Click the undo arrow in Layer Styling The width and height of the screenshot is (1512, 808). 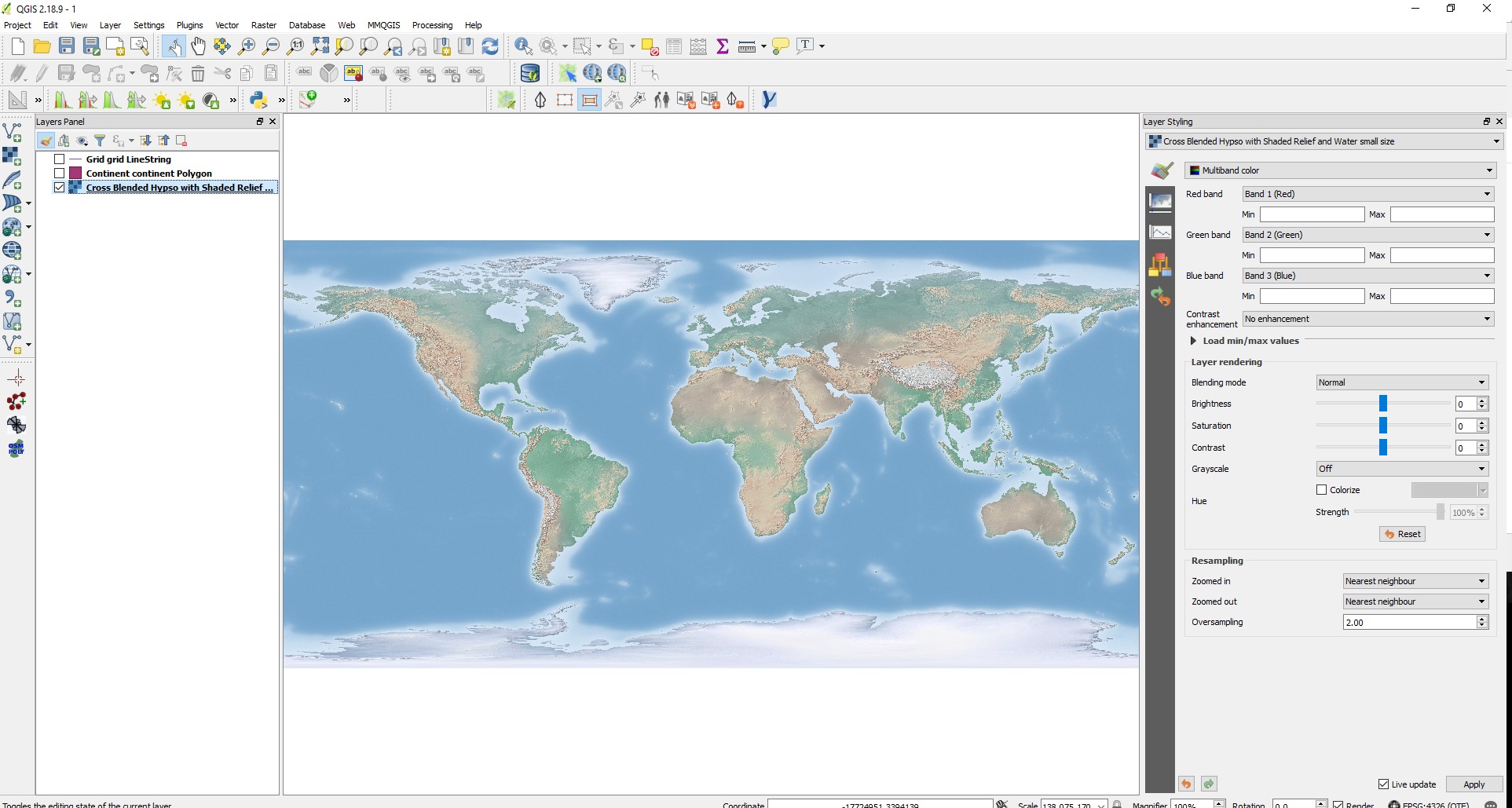point(1186,784)
